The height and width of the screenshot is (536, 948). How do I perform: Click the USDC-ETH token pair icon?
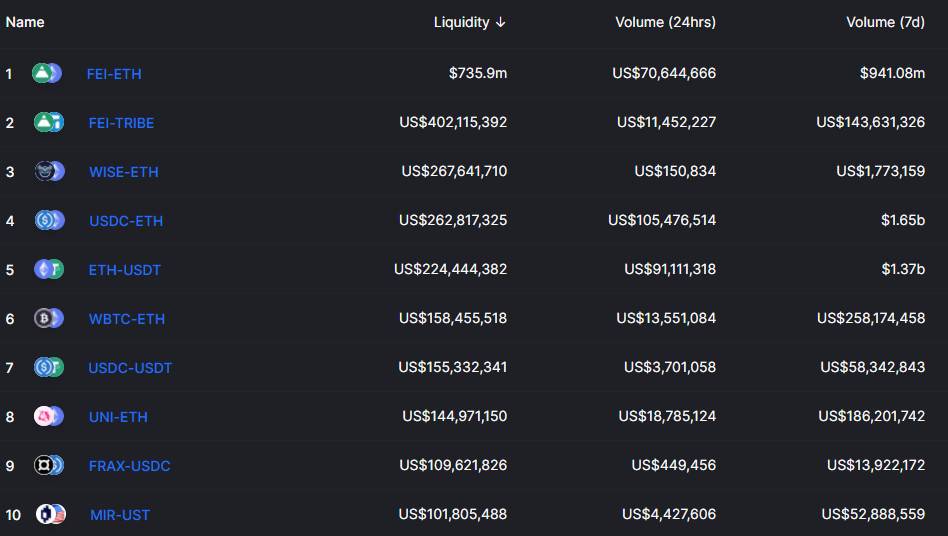click(x=49, y=220)
